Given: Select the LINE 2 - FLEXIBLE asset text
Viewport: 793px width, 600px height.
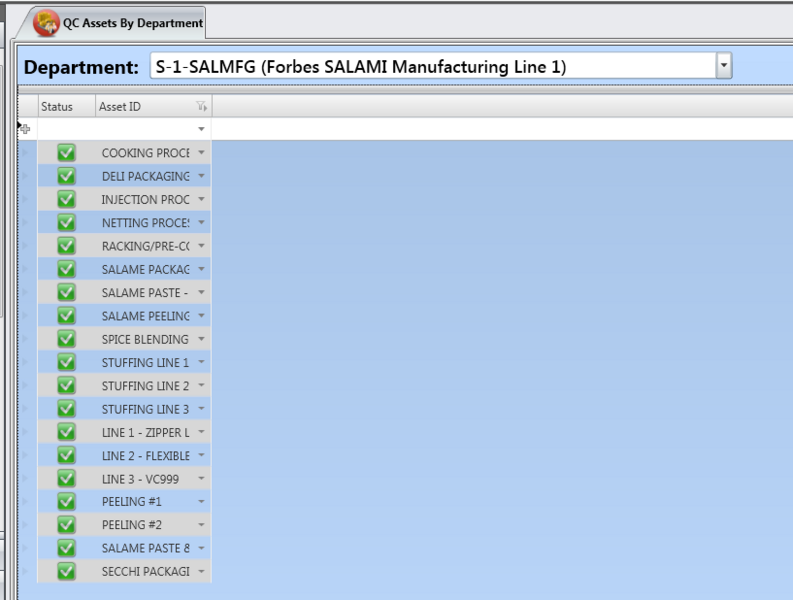Looking at the screenshot, I should (146, 455).
